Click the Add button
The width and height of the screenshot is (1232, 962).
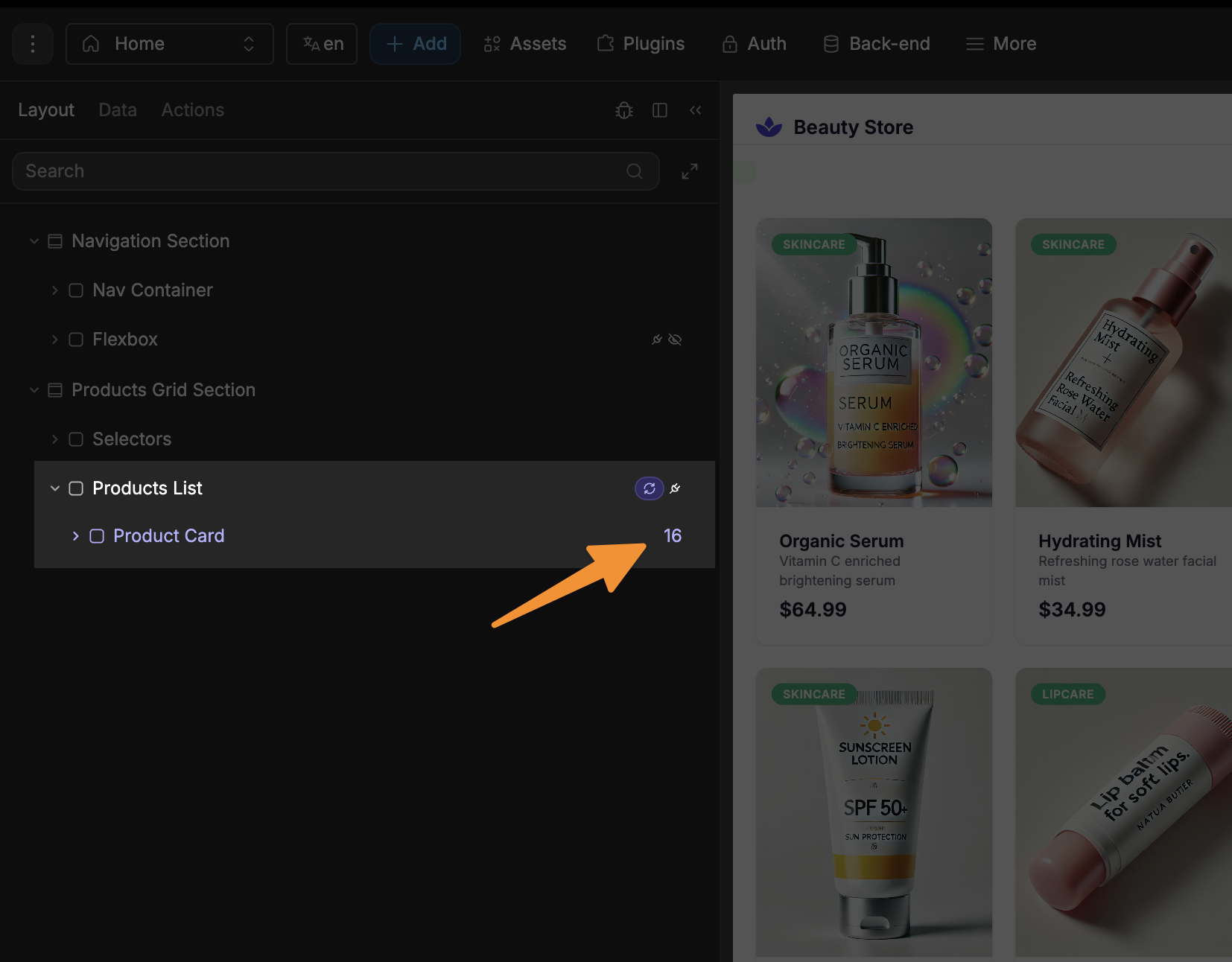coord(415,44)
